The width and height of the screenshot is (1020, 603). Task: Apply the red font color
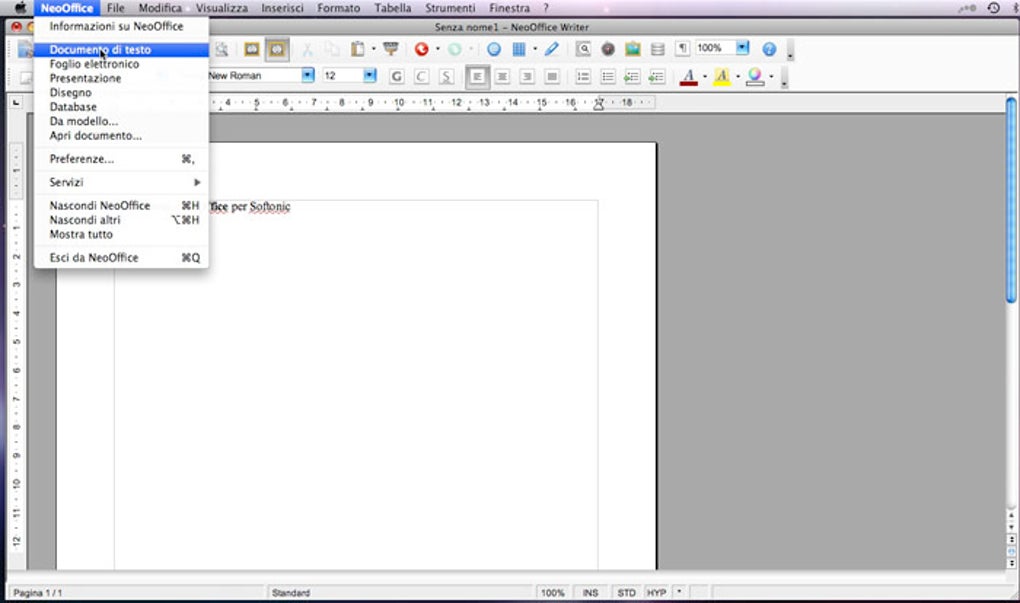(x=689, y=77)
